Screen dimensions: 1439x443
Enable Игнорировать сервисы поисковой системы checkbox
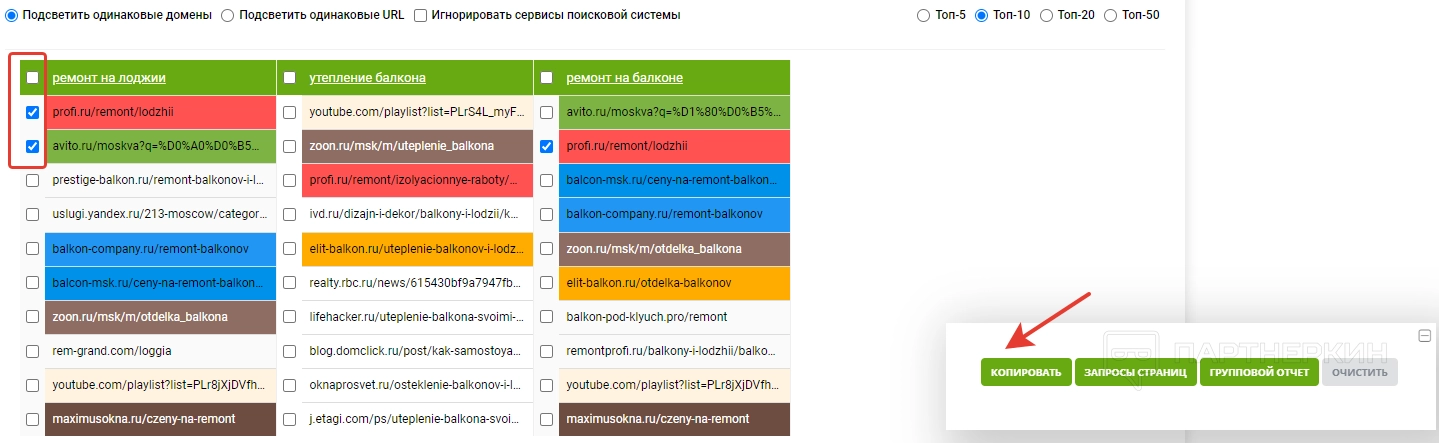click(421, 15)
